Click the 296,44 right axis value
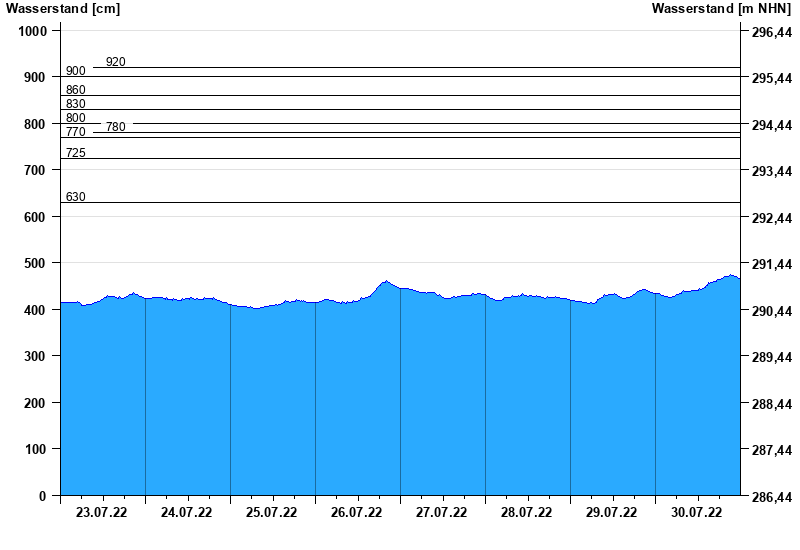The width and height of the screenshot is (800, 550). click(x=772, y=33)
